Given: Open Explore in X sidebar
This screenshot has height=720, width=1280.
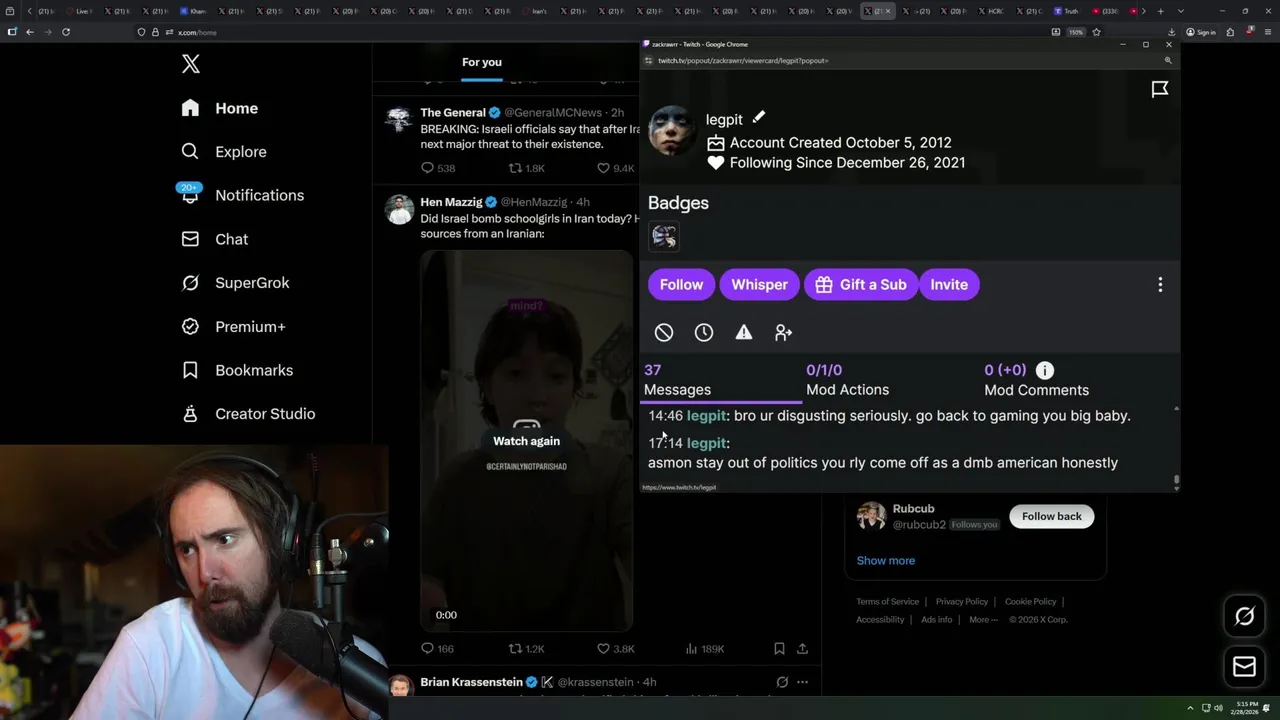Looking at the screenshot, I should click(223, 152).
